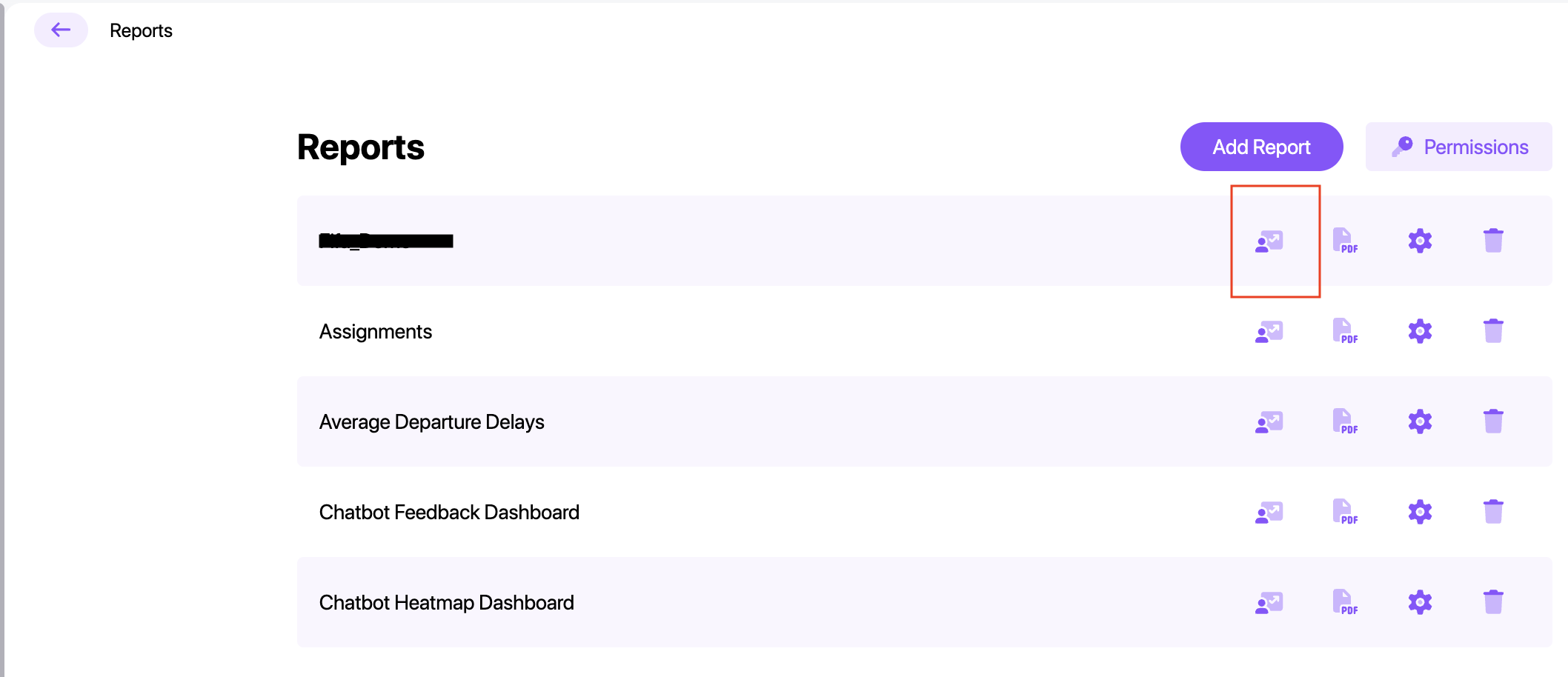Select the Chatbot Heatmap Dashboard row

click(446, 603)
